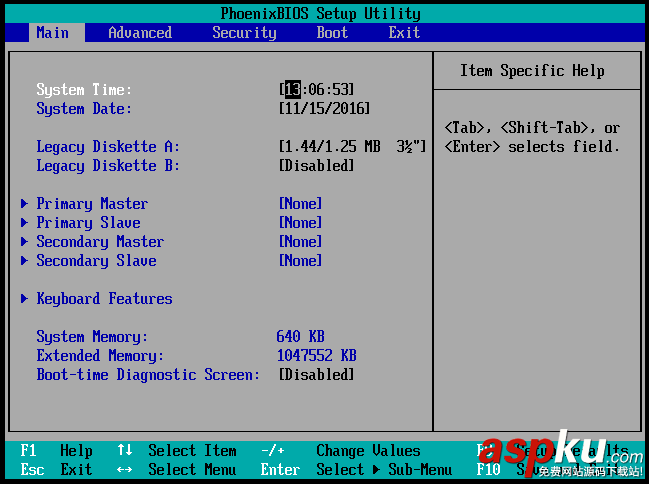Click the PhoenixBIOS Setup Utility title

click(320, 14)
